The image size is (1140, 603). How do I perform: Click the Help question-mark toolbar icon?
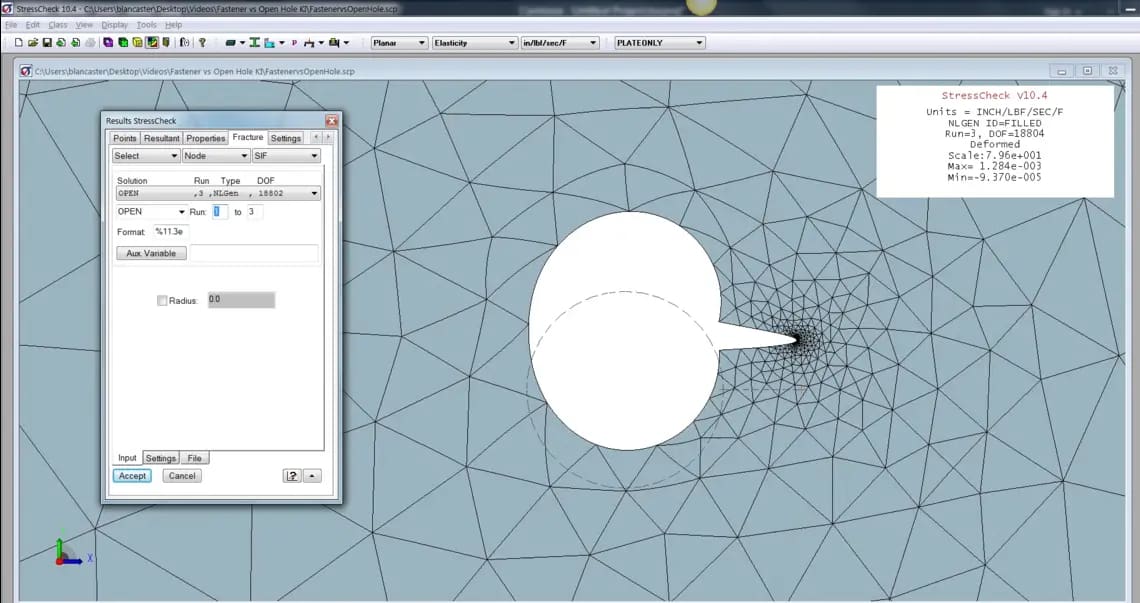click(201, 42)
